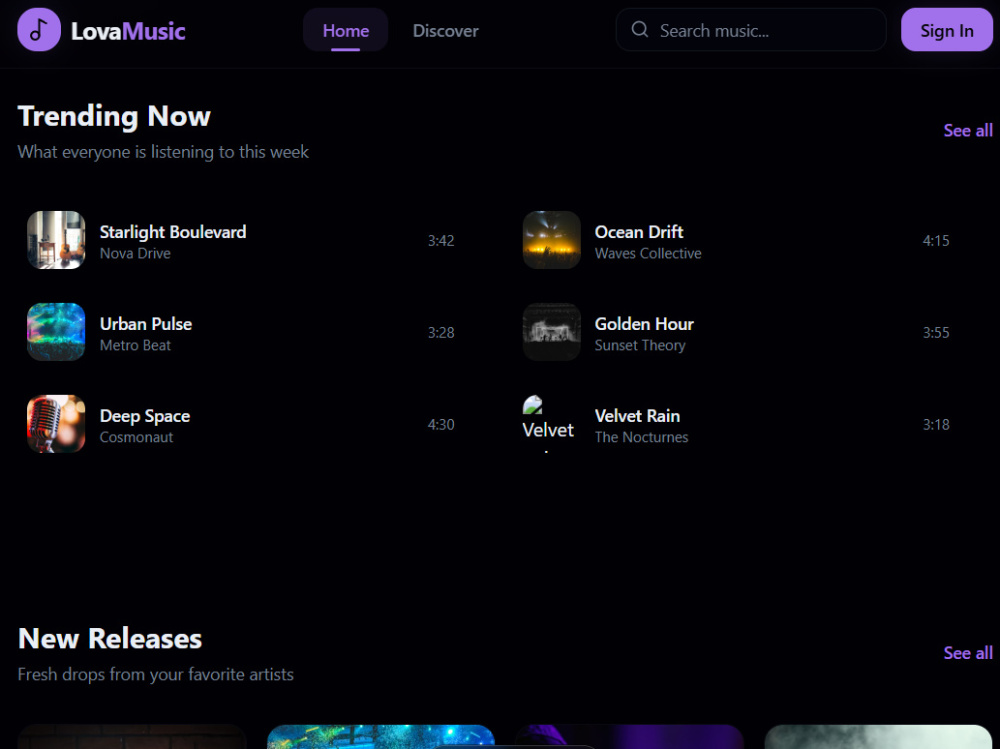
Task: Click See all for Trending Now
Action: coord(967,130)
